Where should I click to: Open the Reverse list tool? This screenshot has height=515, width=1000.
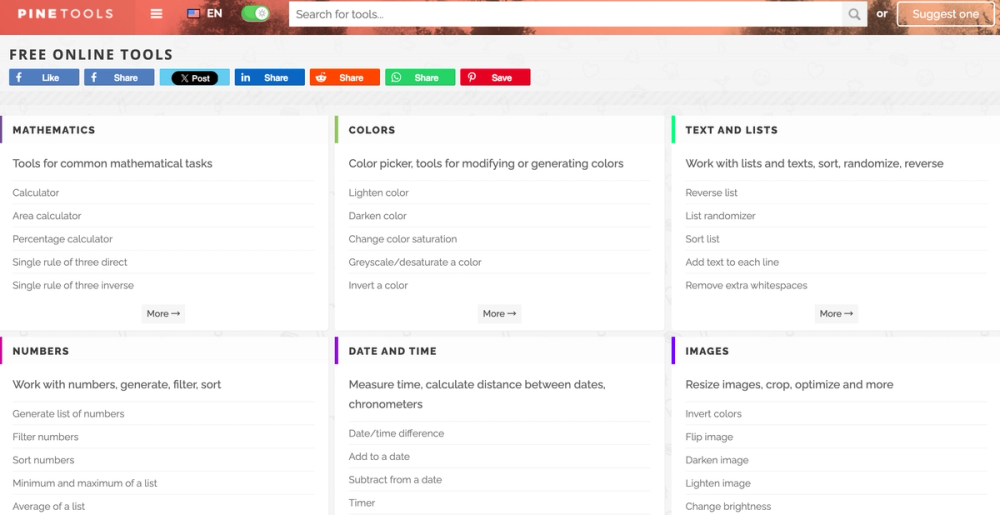point(711,192)
